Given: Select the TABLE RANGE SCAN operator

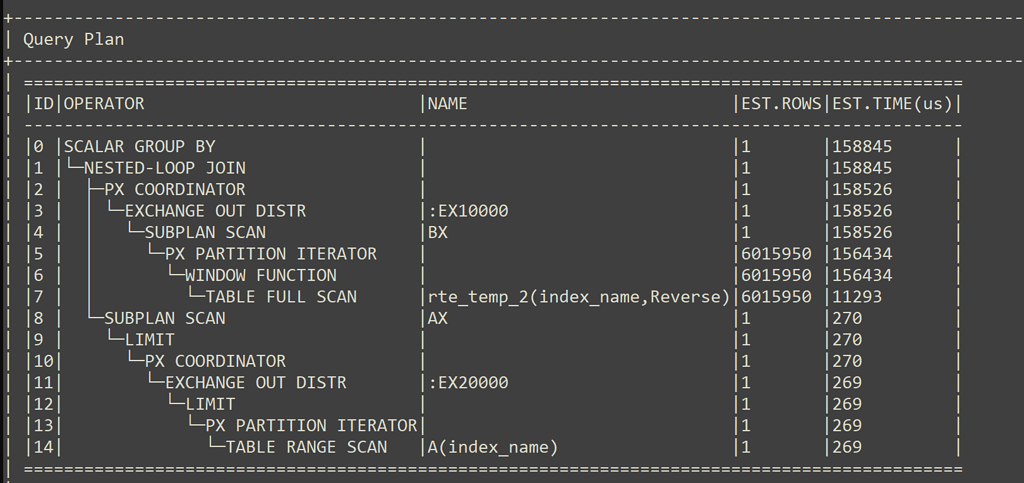Looking at the screenshot, I should click(306, 447).
